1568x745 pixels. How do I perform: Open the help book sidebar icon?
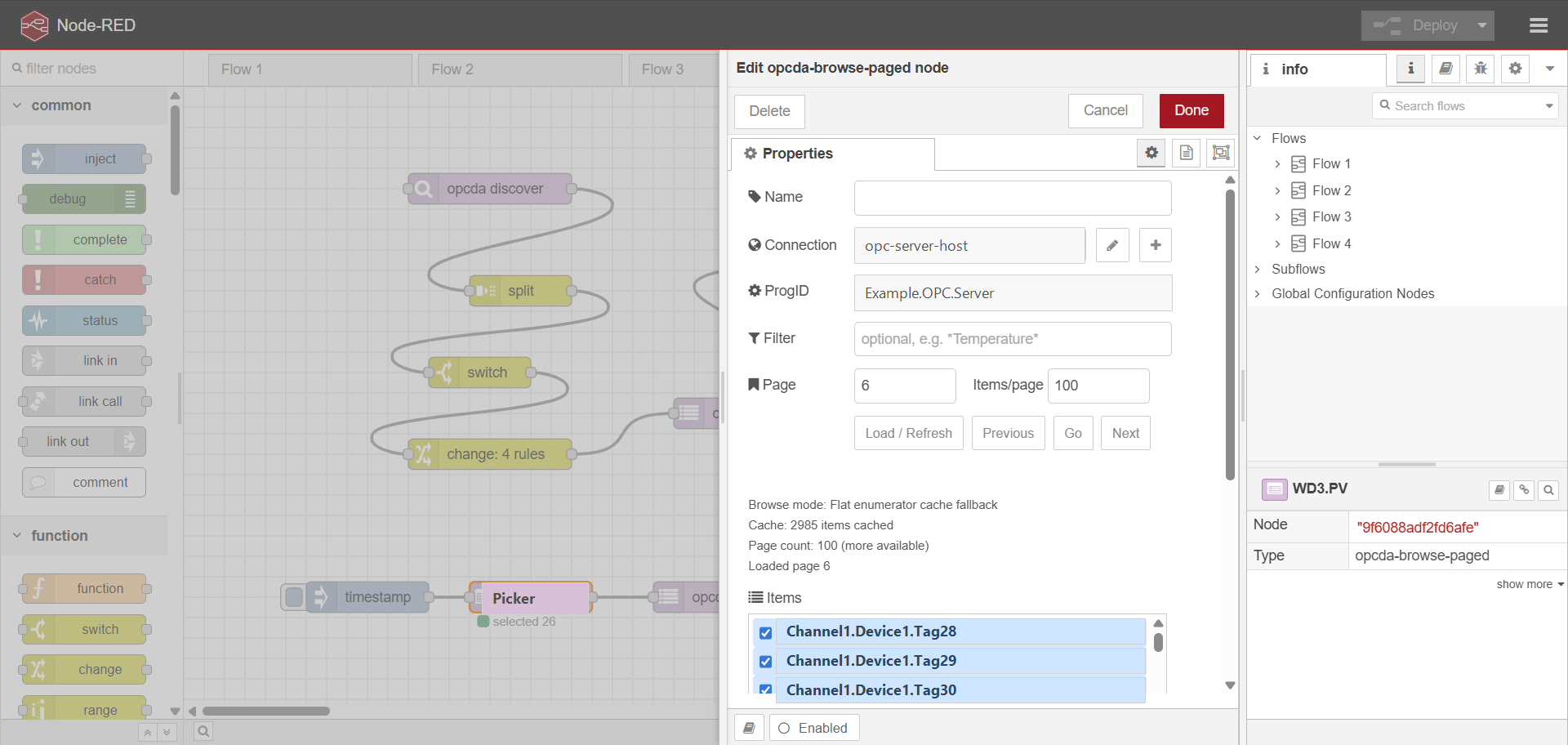coord(1445,69)
